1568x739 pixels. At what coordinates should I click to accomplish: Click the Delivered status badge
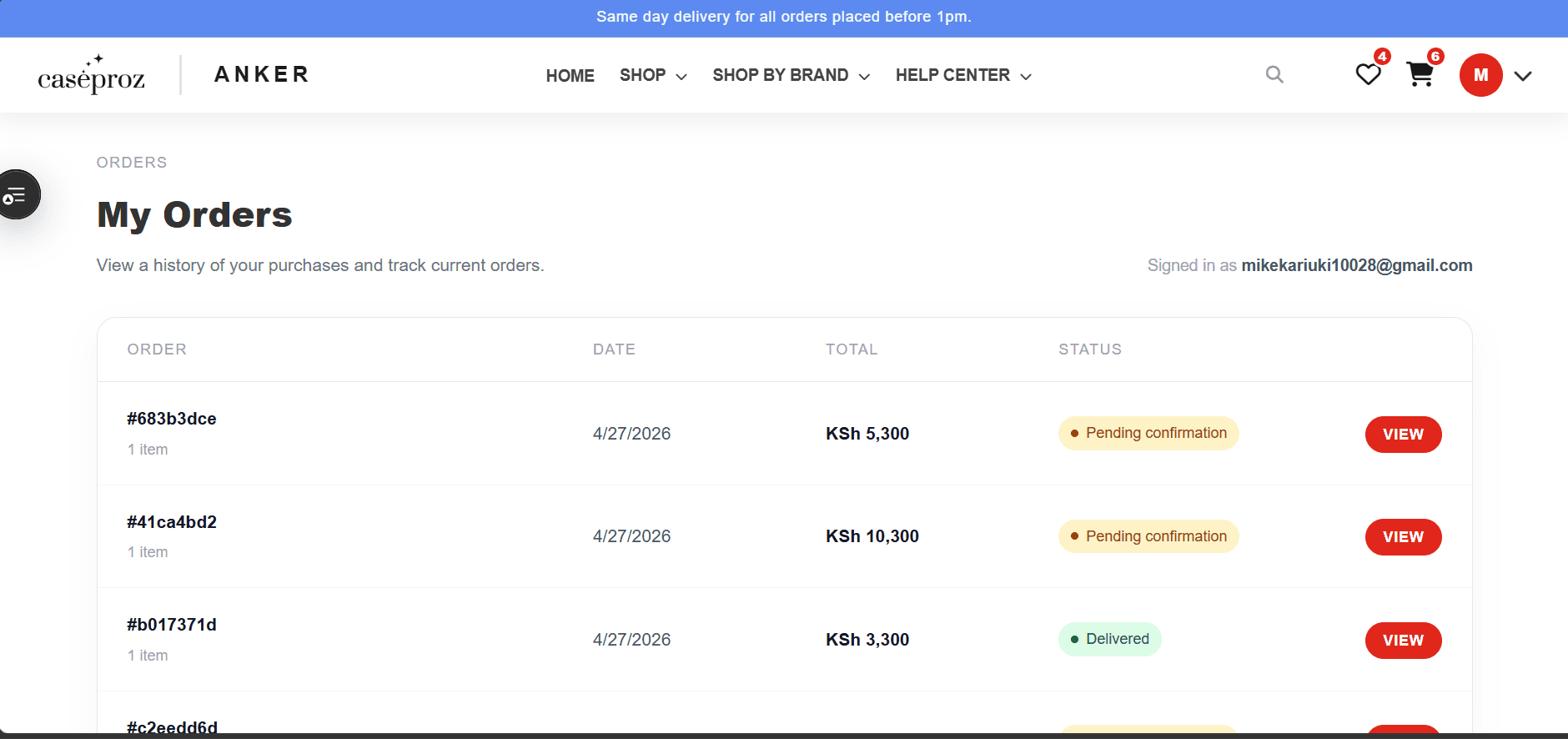(1110, 639)
